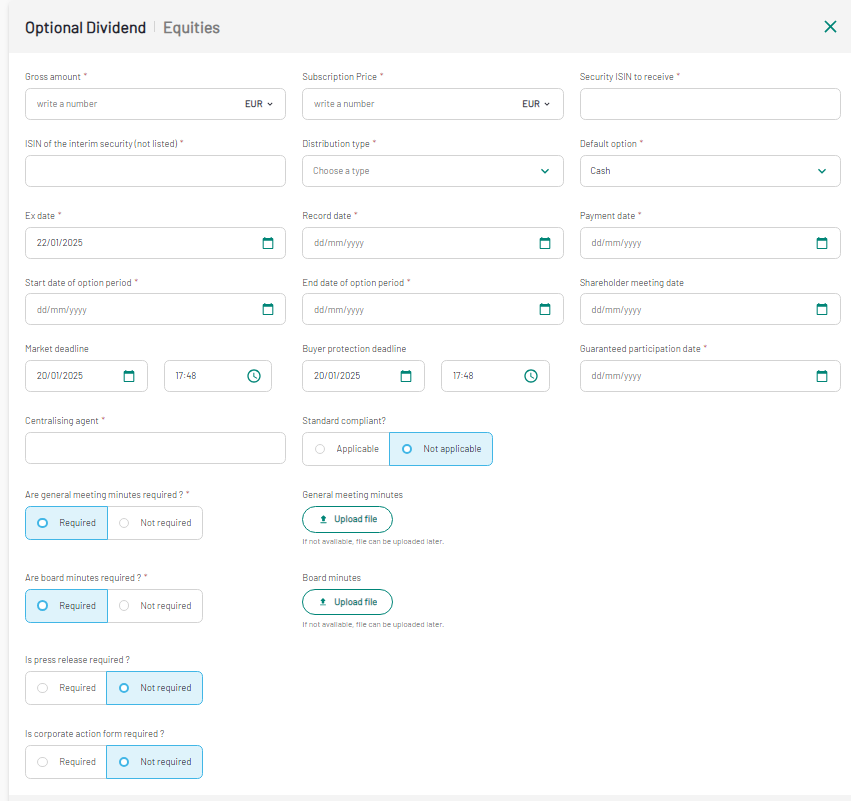Open calendar for Record date
Viewport: 851px width, 801px height.
click(545, 243)
